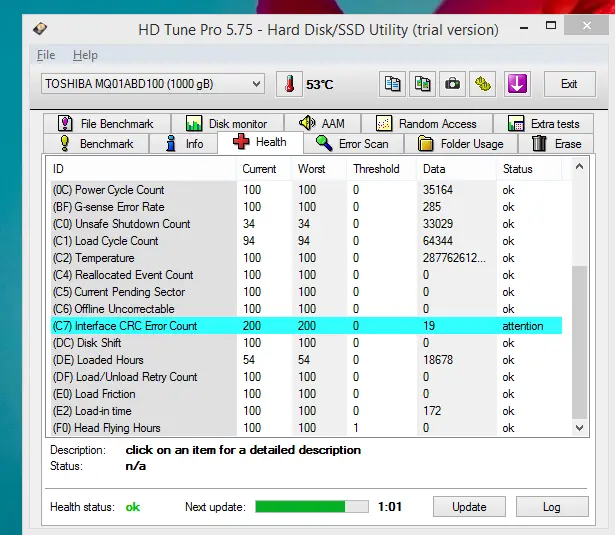Switch to the Error Scan tab
Viewport: 615px width, 535px height.
coord(353,144)
